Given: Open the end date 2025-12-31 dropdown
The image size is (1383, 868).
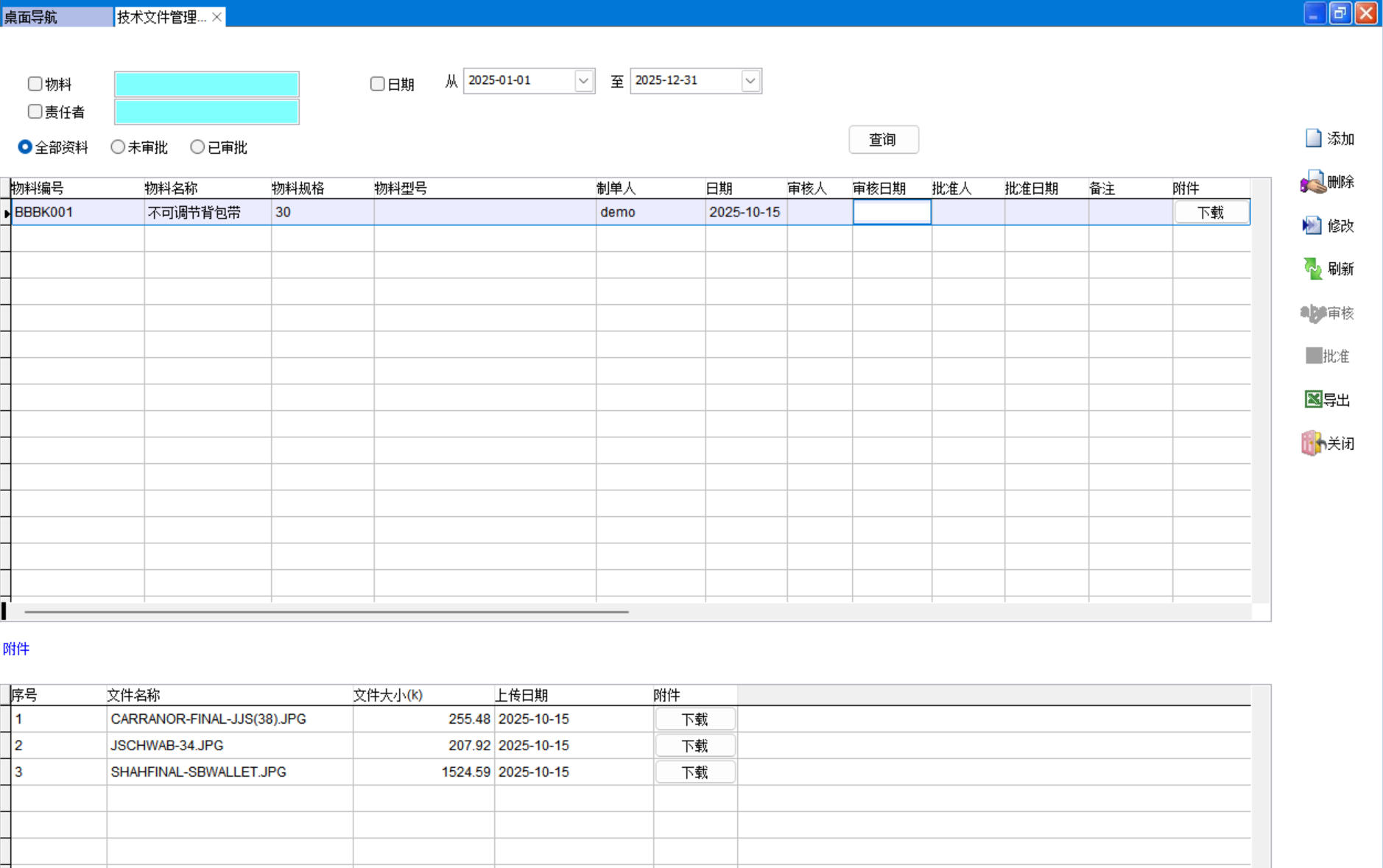Looking at the screenshot, I should [750, 81].
